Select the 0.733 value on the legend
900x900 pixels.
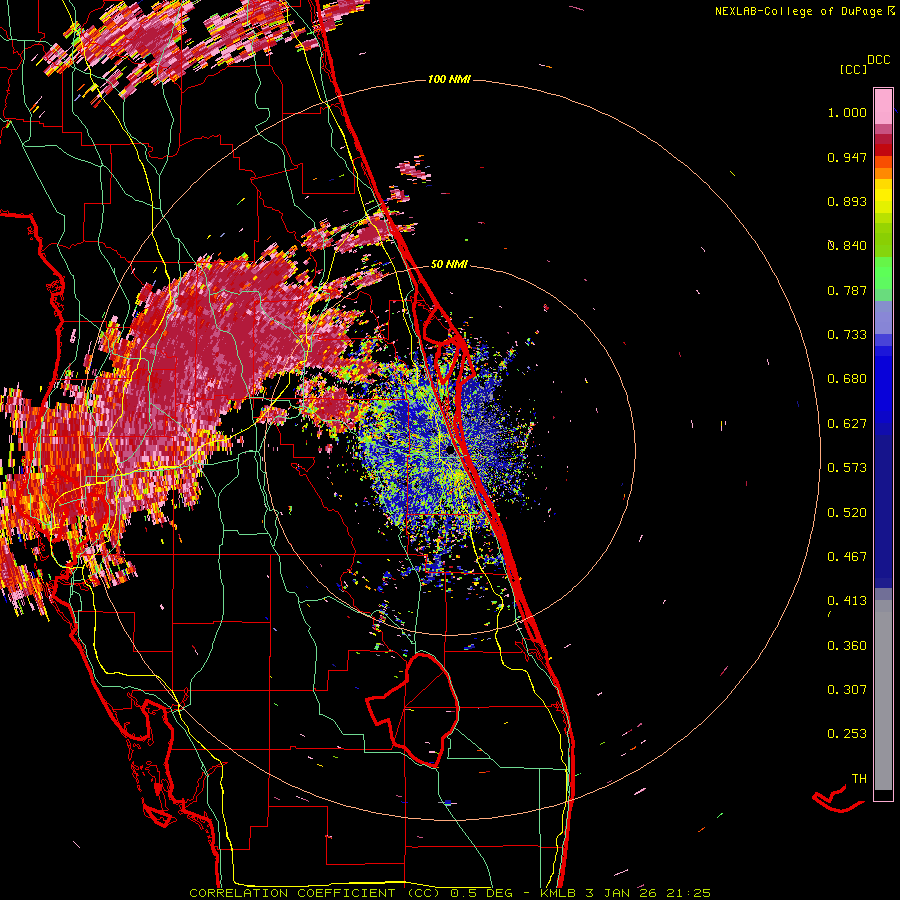tap(847, 335)
